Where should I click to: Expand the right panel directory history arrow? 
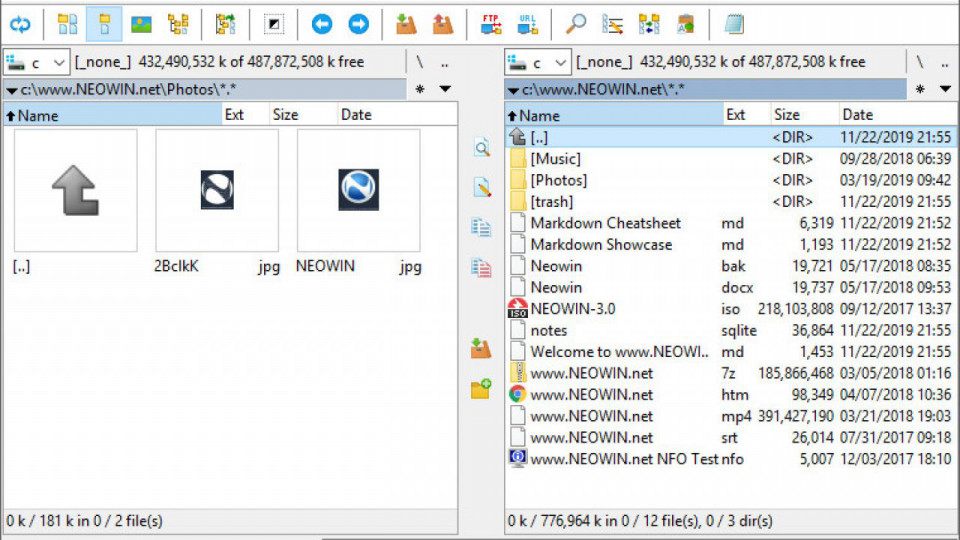(945, 90)
